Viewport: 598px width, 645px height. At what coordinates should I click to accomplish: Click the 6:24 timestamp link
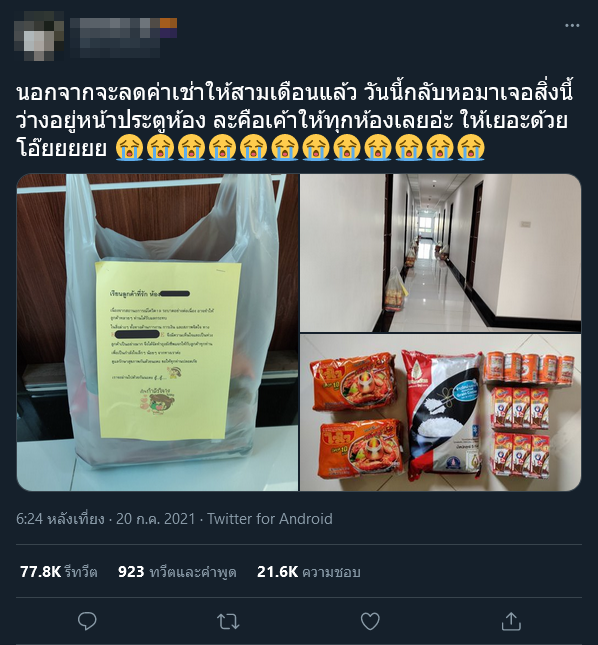point(60,519)
